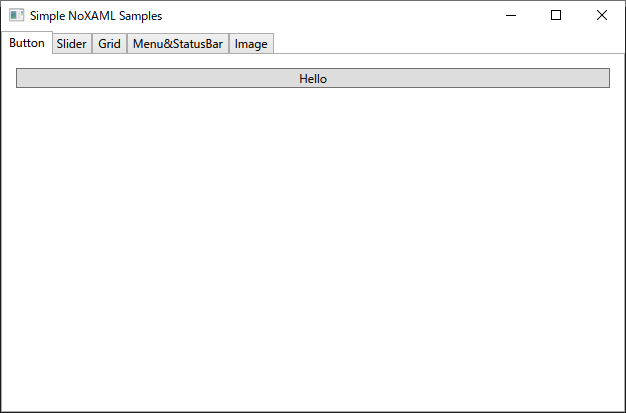
Task: Click empty content area below the Hello button
Action: pos(313,248)
